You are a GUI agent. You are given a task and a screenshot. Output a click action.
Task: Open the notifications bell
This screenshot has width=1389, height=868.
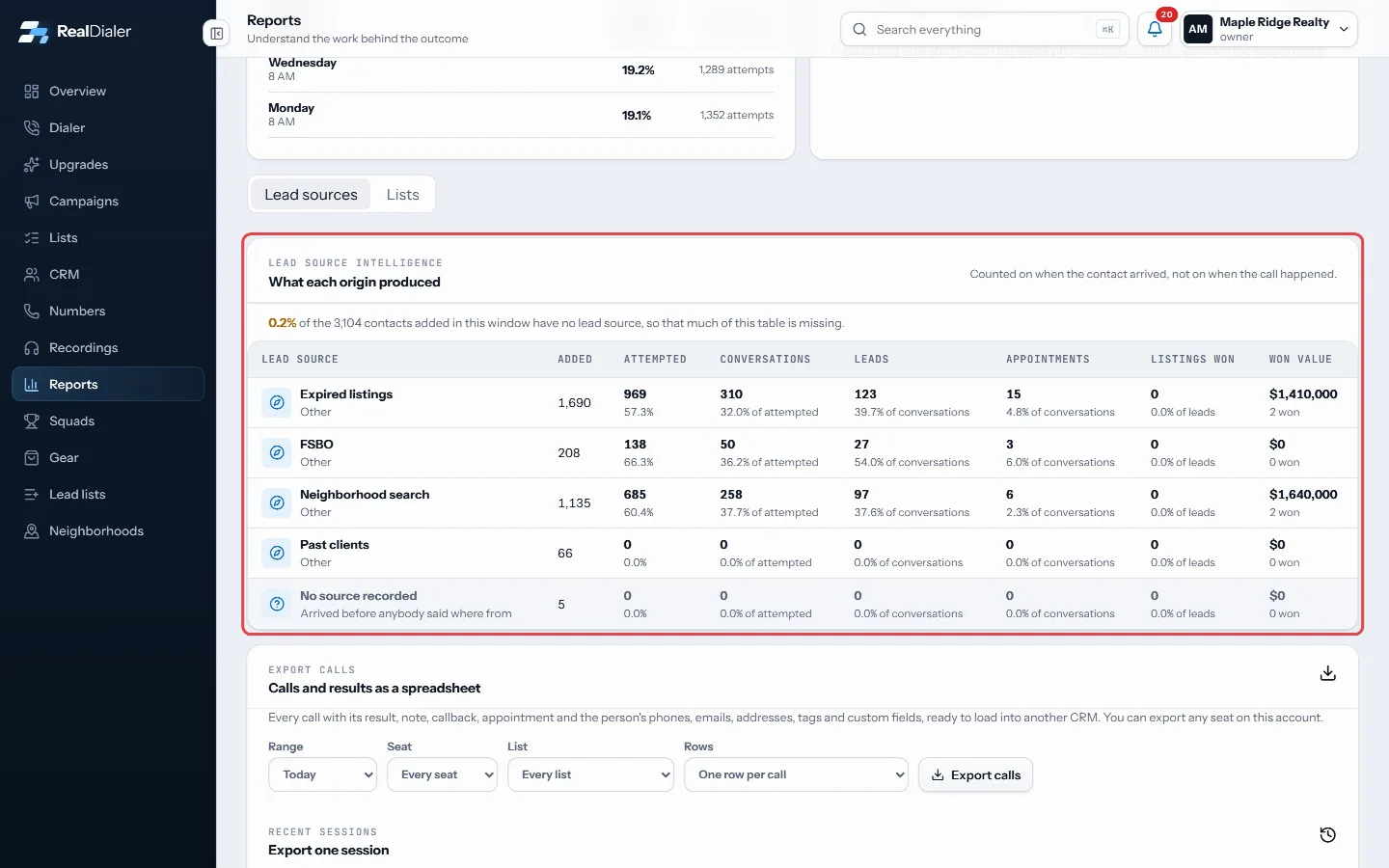(x=1155, y=30)
